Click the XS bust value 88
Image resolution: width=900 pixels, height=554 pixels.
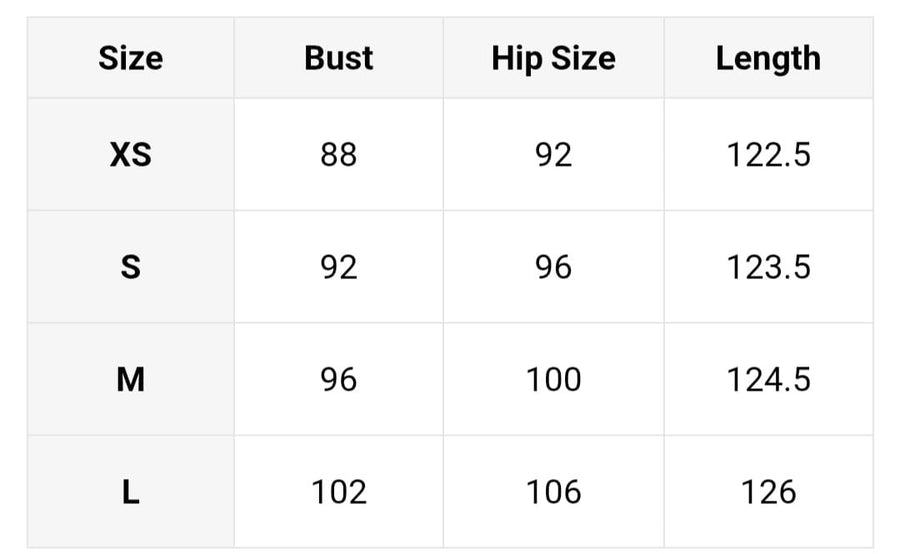339,154
